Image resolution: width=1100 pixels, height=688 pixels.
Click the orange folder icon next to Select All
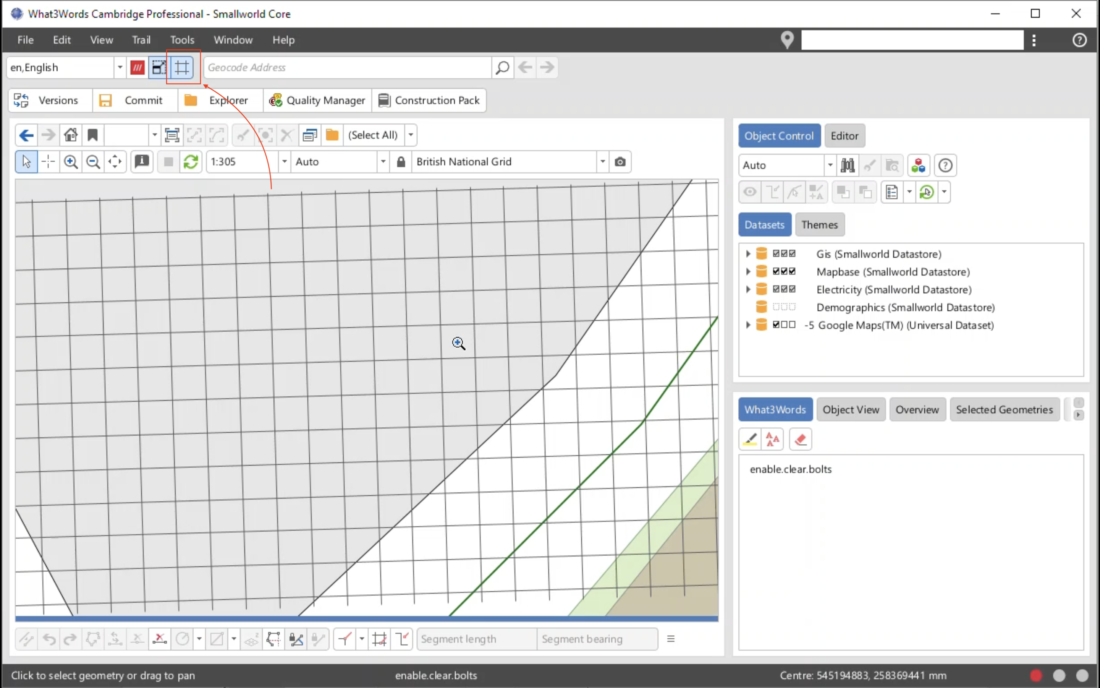(x=333, y=135)
